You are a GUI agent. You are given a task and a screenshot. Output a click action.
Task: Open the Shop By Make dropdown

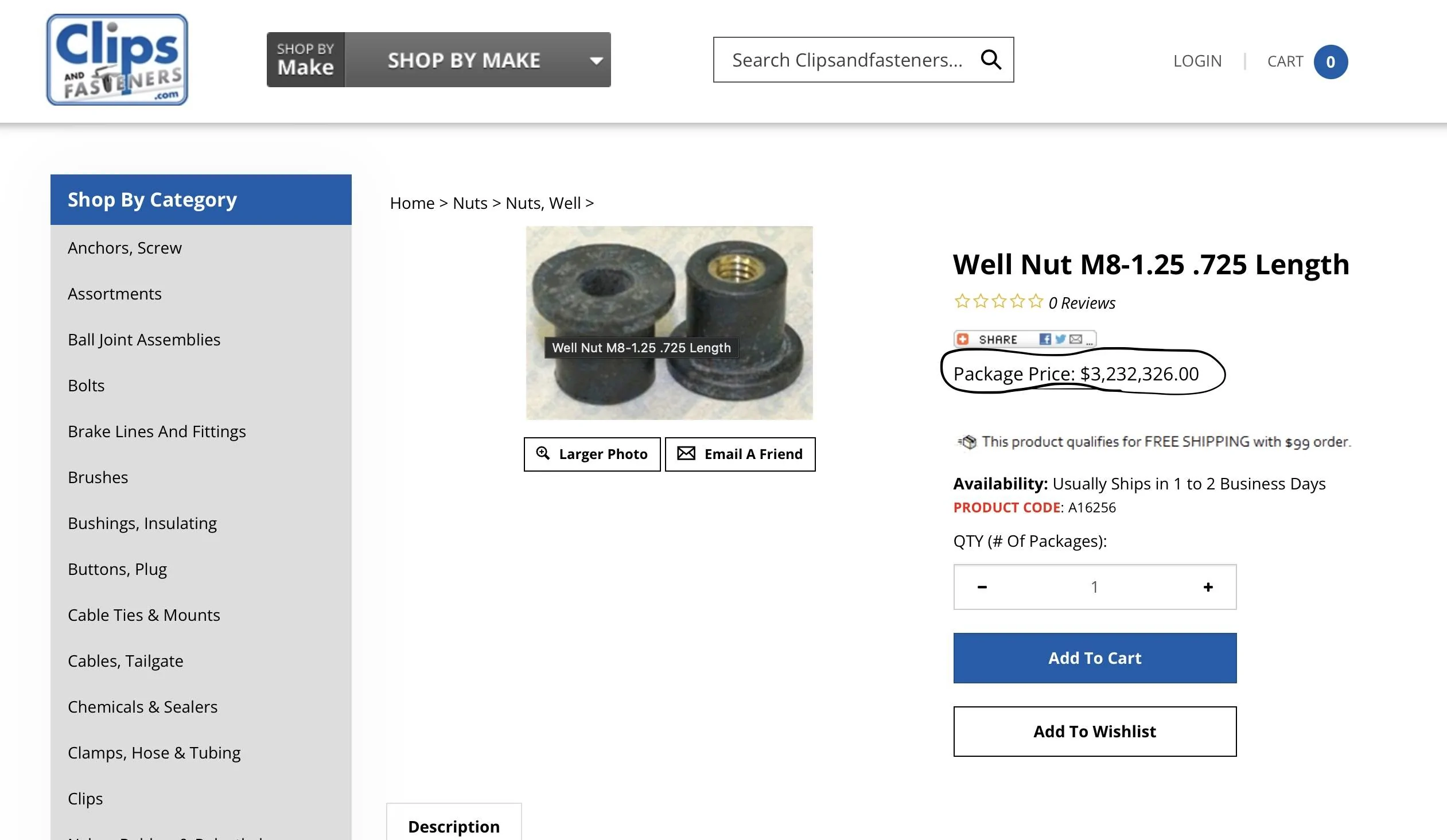pyautogui.click(x=439, y=60)
